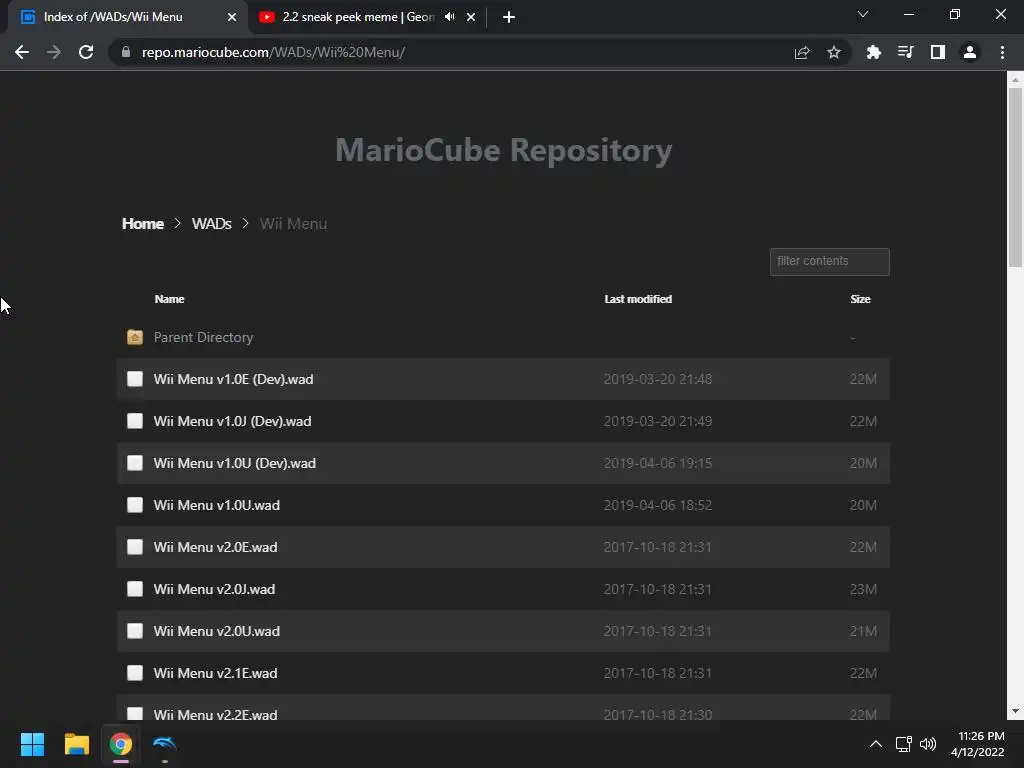1024x768 pixels.
Task: Click the forward navigation arrow
Action: coord(54,52)
